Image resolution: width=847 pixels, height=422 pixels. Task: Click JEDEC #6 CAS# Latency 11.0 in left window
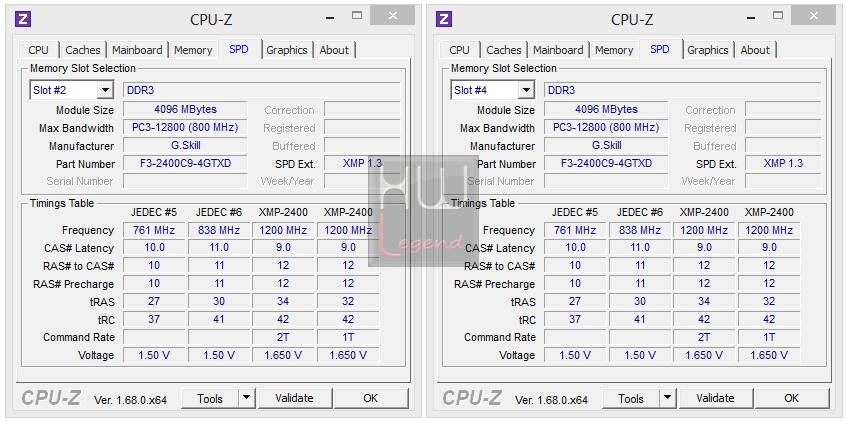[219, 247]
